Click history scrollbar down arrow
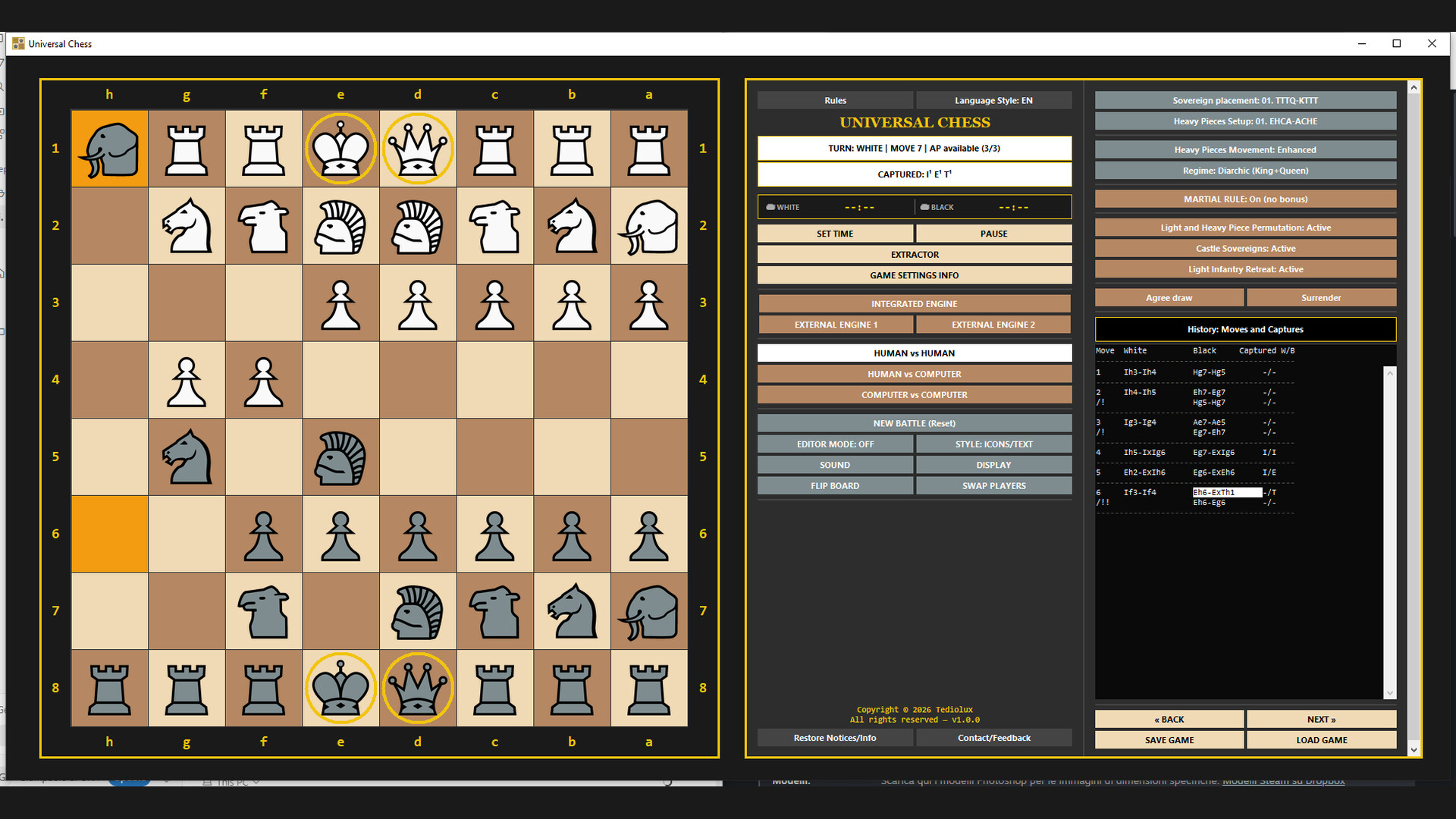The height and width of the screenshot is (819, 1456). point(1389,692)
